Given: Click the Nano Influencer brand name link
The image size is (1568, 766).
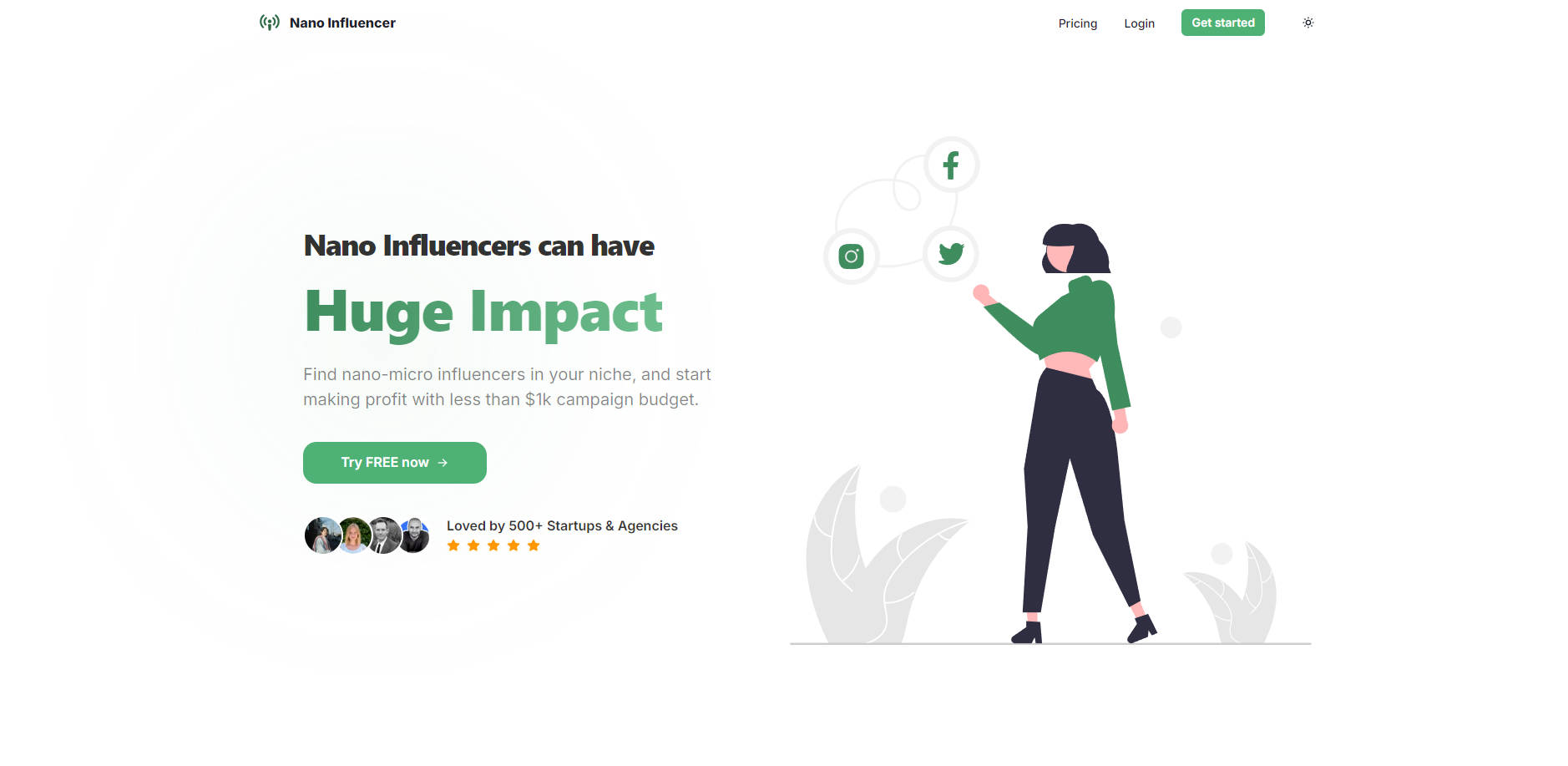Looking at the screenshot, I should tap(342, 23).
